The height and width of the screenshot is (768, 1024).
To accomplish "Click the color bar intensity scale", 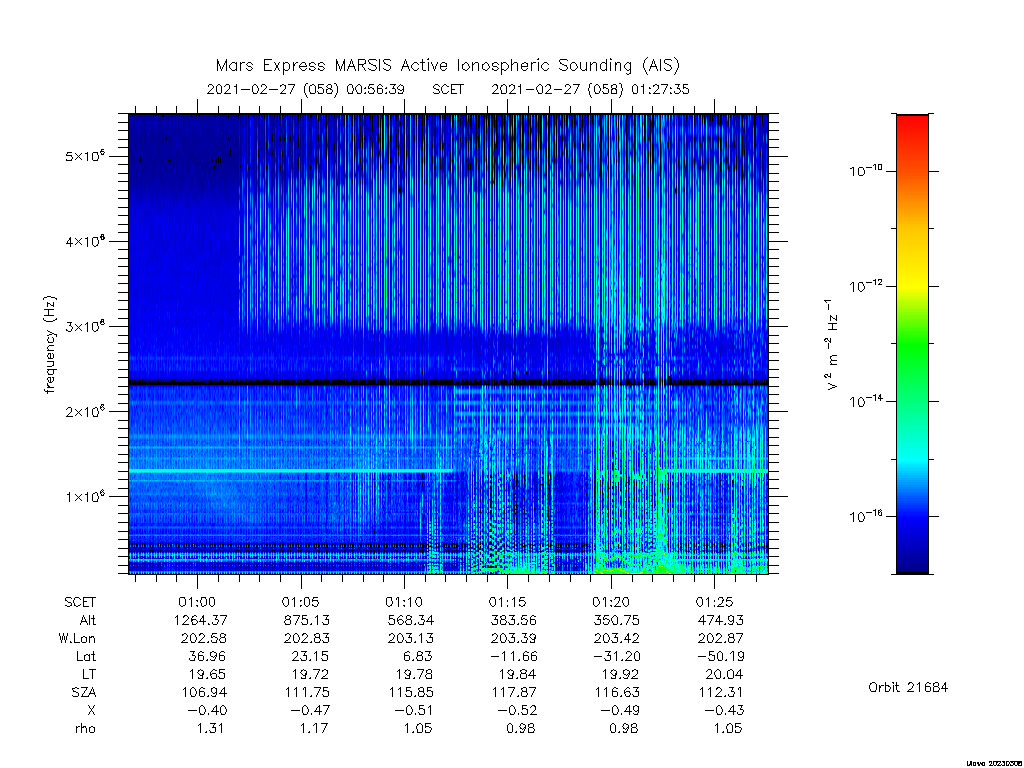I will click(912, 344).
